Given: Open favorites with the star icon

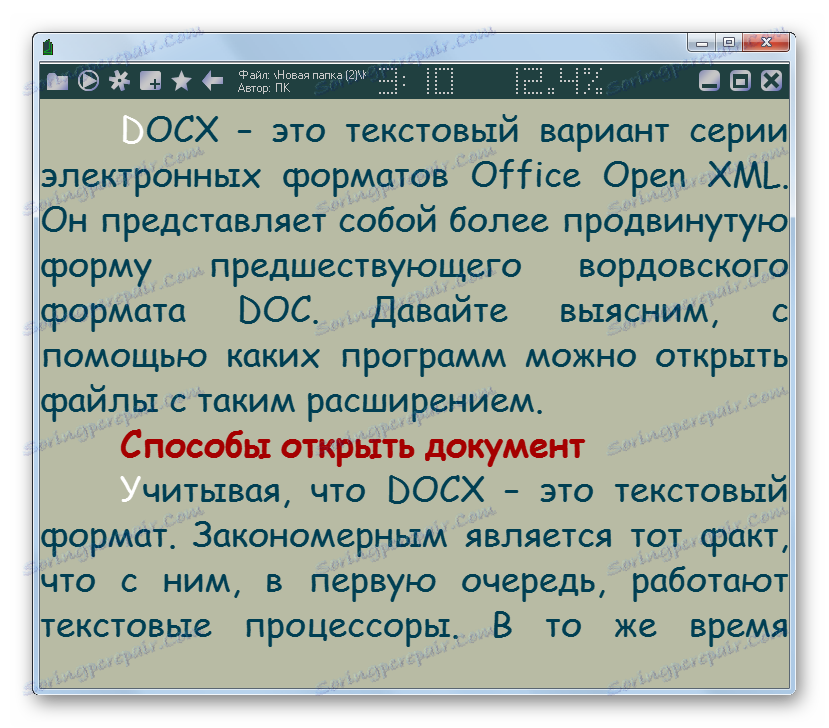Looking at the screenshot, I should point(181,81).
